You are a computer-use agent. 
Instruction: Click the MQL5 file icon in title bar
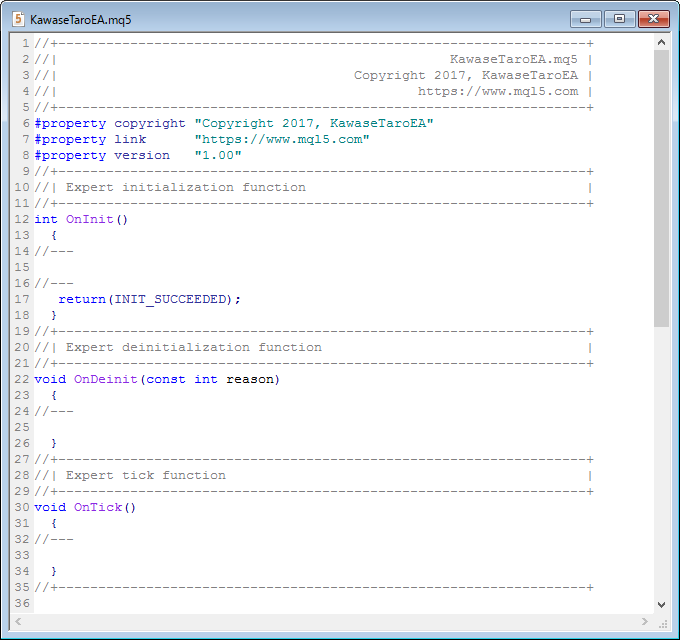pos(19,19)
